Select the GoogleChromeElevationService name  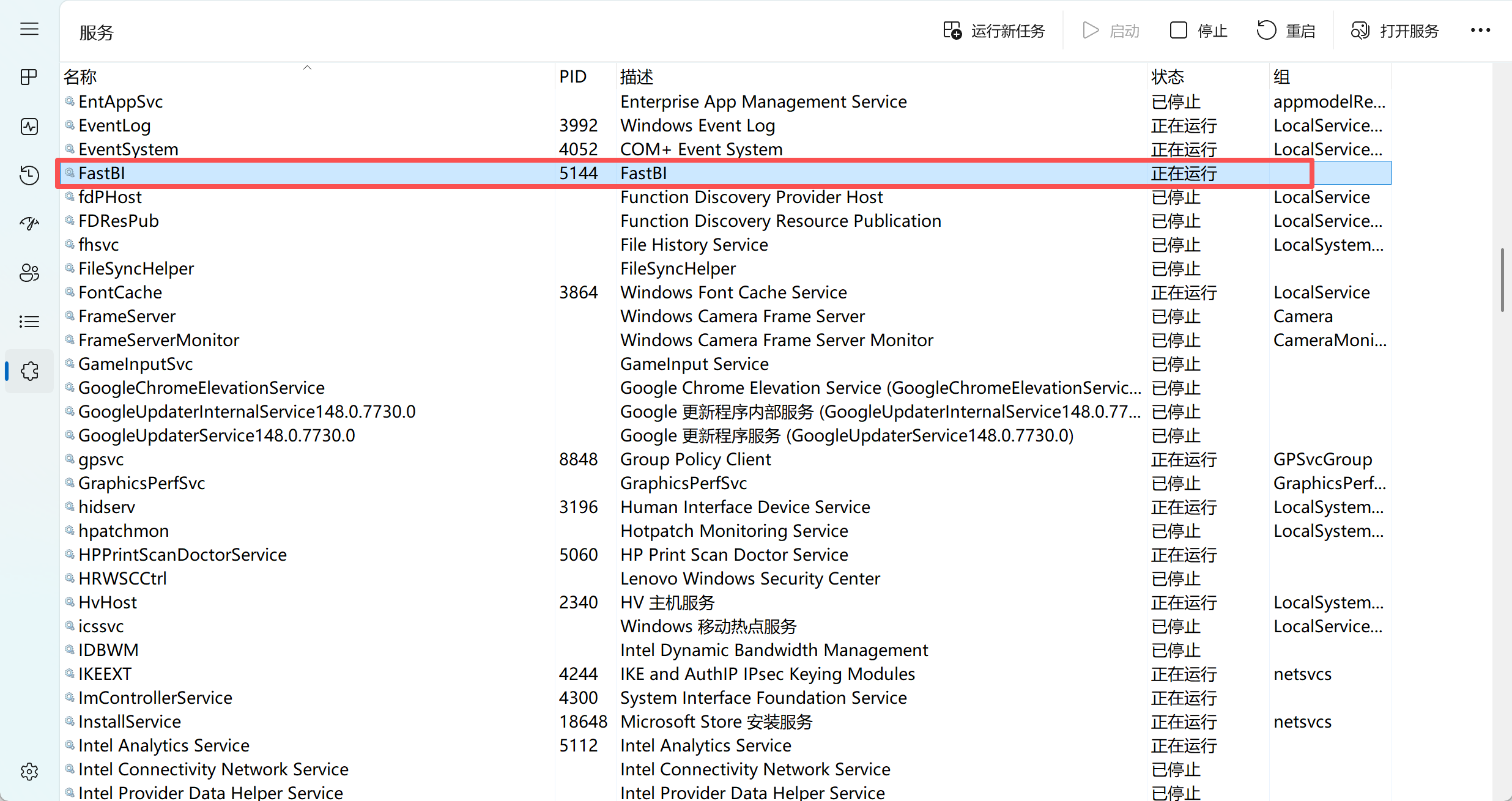201,388
